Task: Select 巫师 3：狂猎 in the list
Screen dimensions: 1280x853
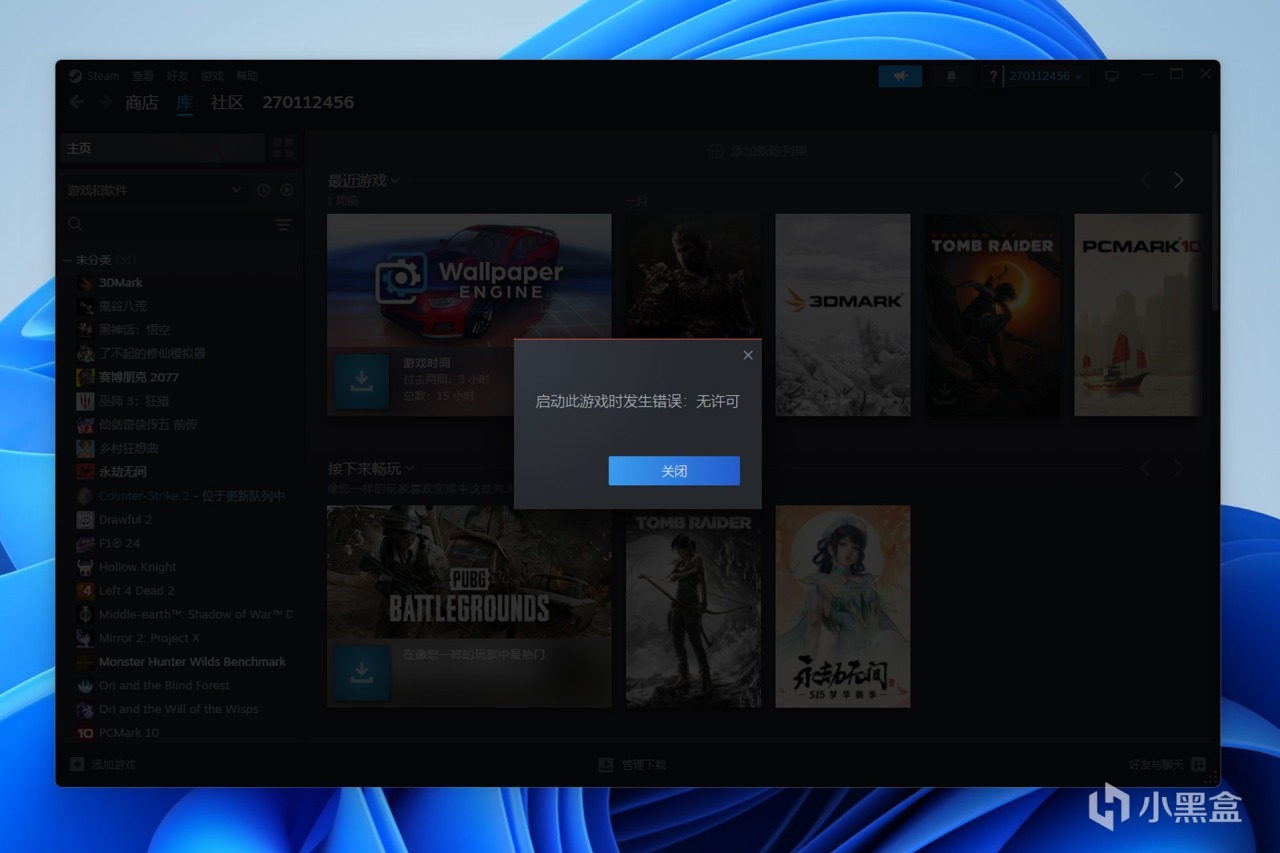Action: click(134, 401)
